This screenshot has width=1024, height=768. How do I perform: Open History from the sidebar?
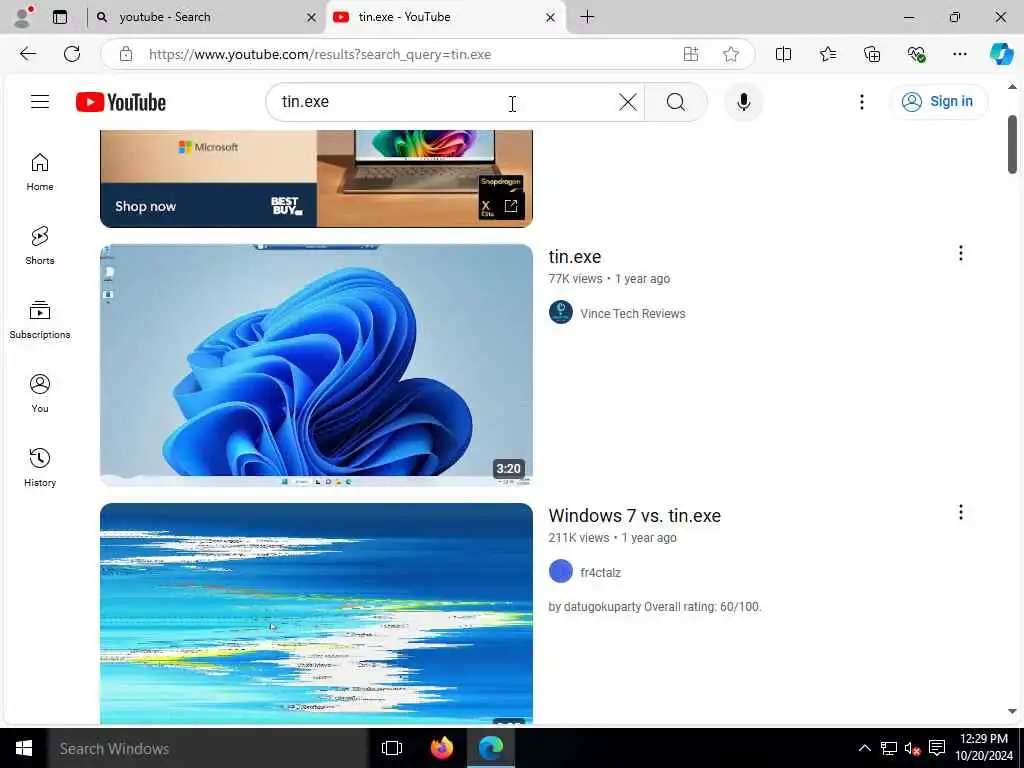[40, 468]
